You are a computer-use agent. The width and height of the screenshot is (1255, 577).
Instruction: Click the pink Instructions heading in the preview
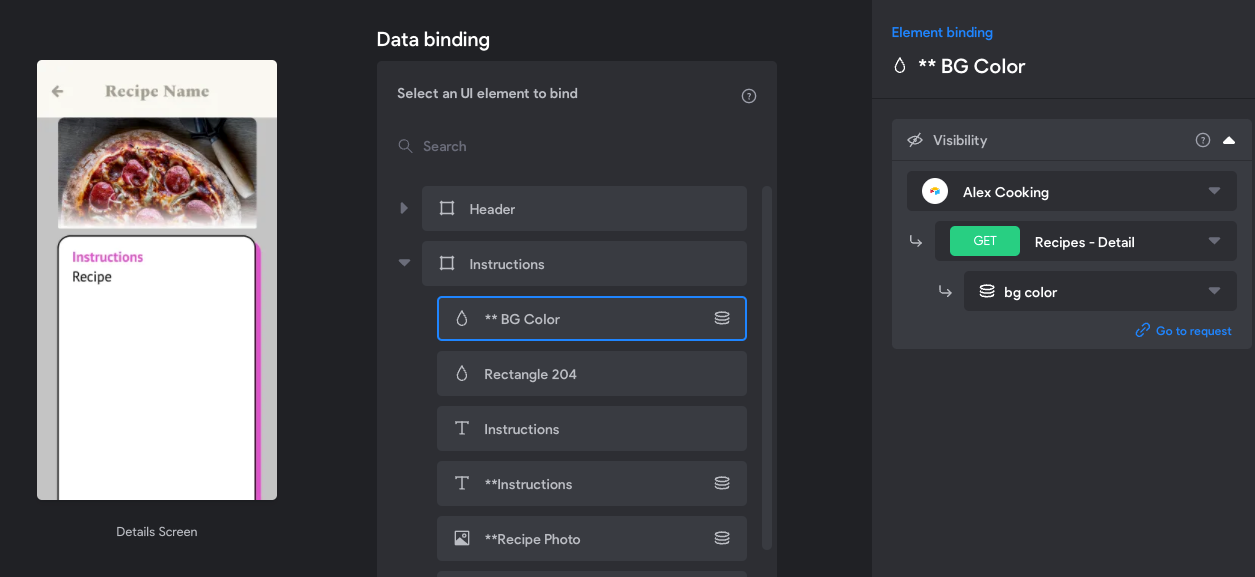[108, 257]
